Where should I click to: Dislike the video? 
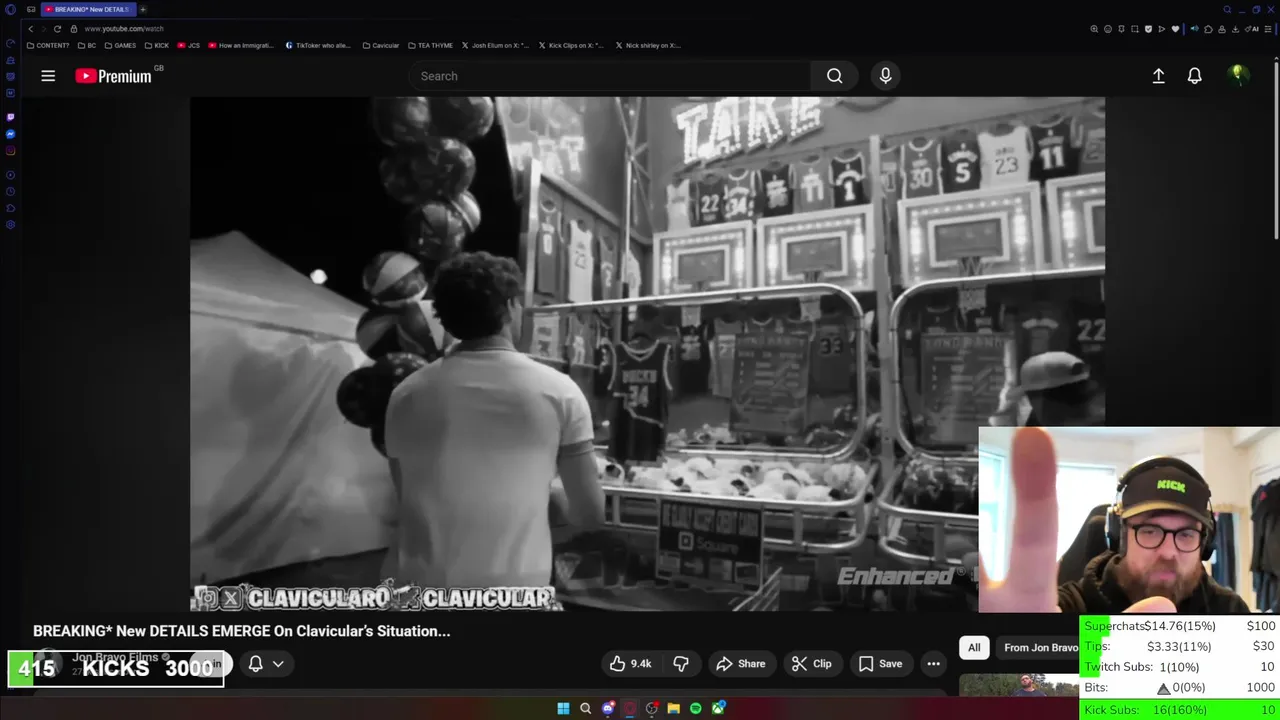(681, 664)
